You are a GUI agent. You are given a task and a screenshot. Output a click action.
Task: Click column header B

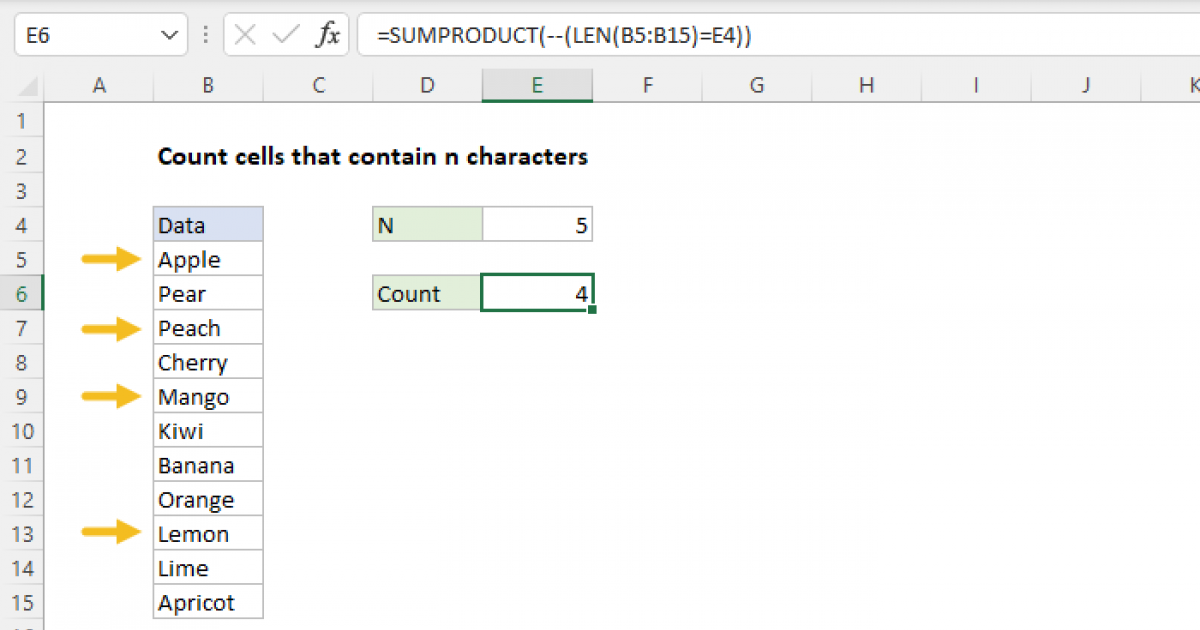coord(207,86)
